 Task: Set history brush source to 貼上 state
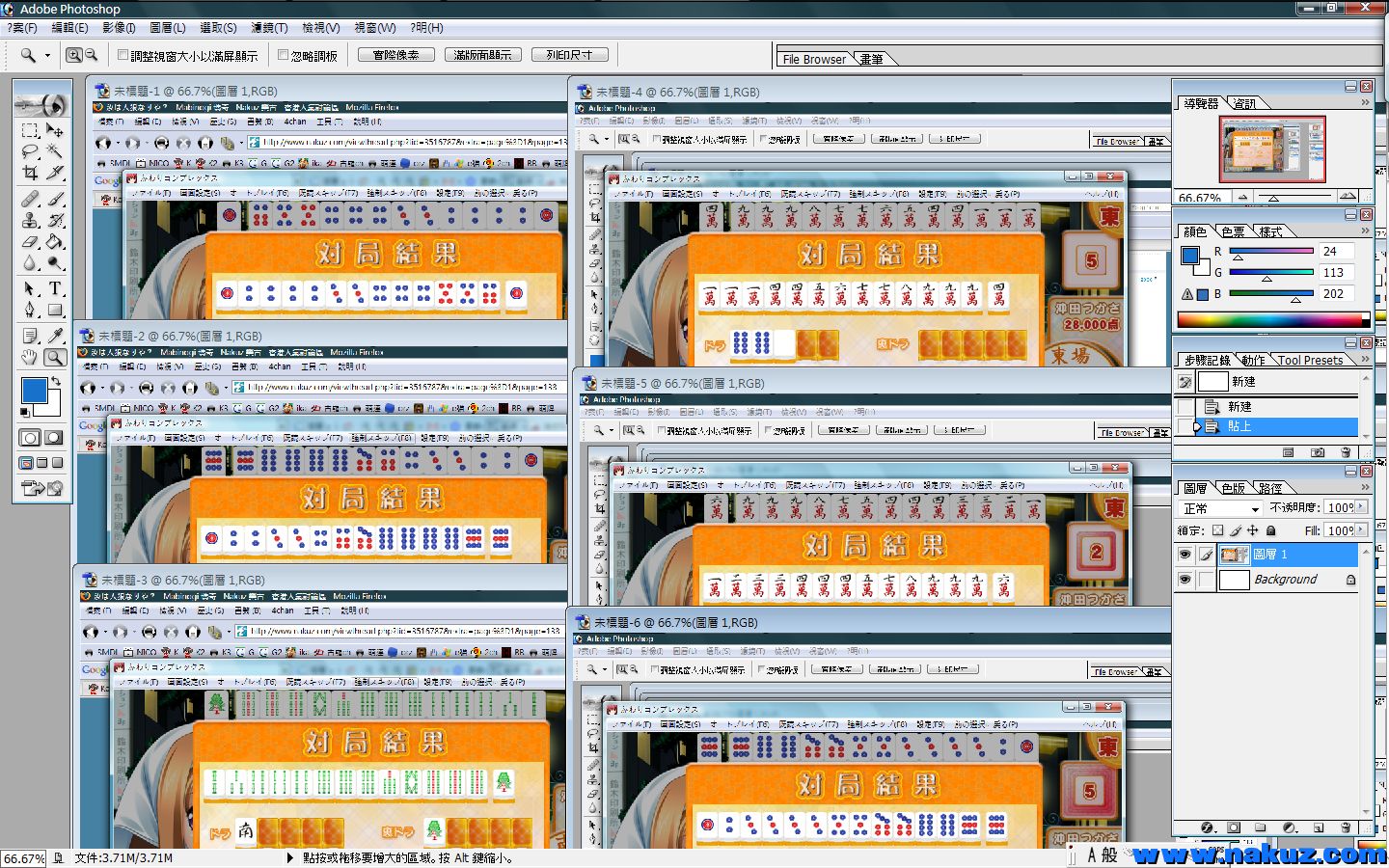point(1185,426)
